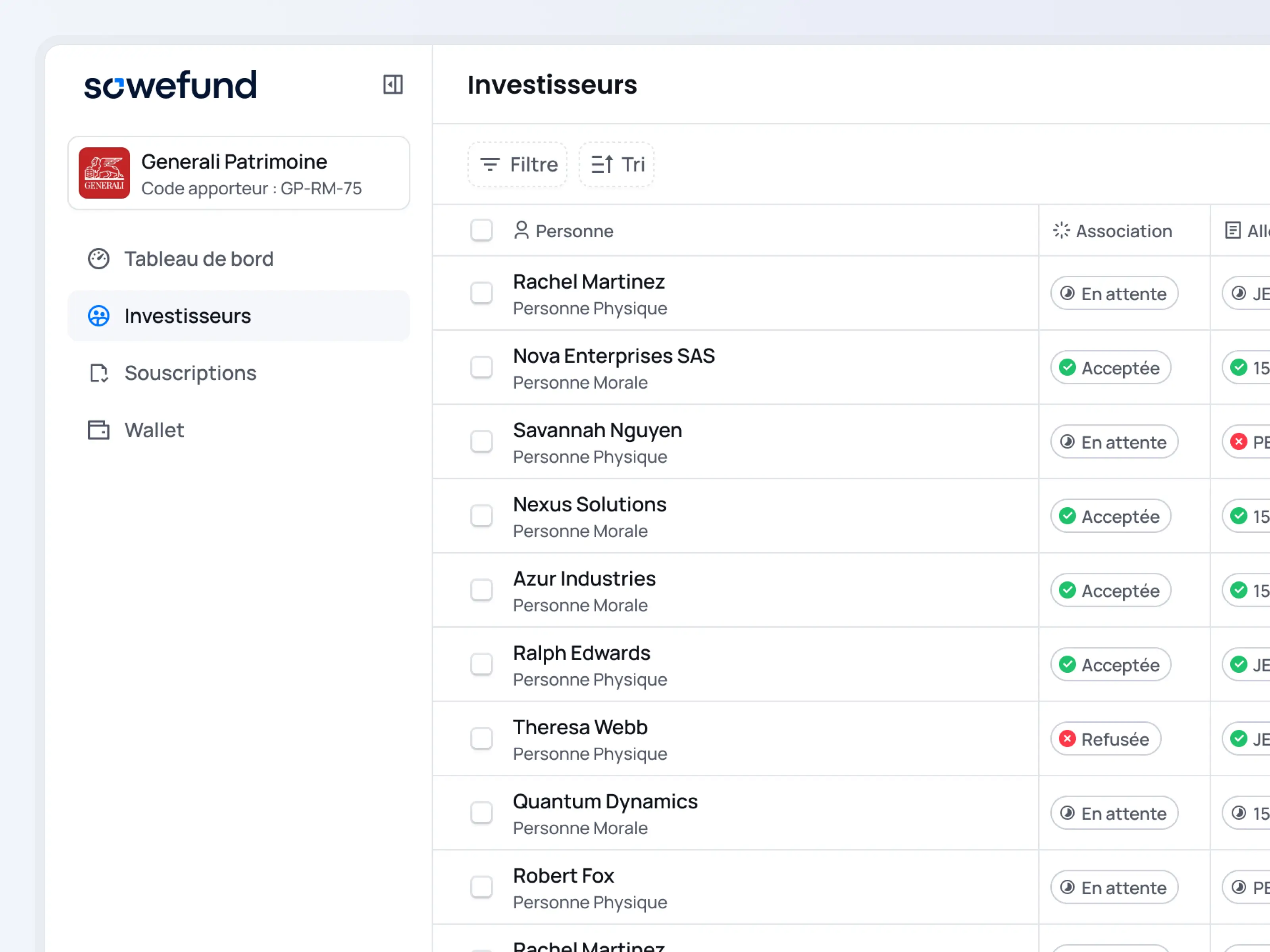Click Rachel Martinez's En attente badge
This screenshot has width=1270, height=952.
tap(1114, 293)
